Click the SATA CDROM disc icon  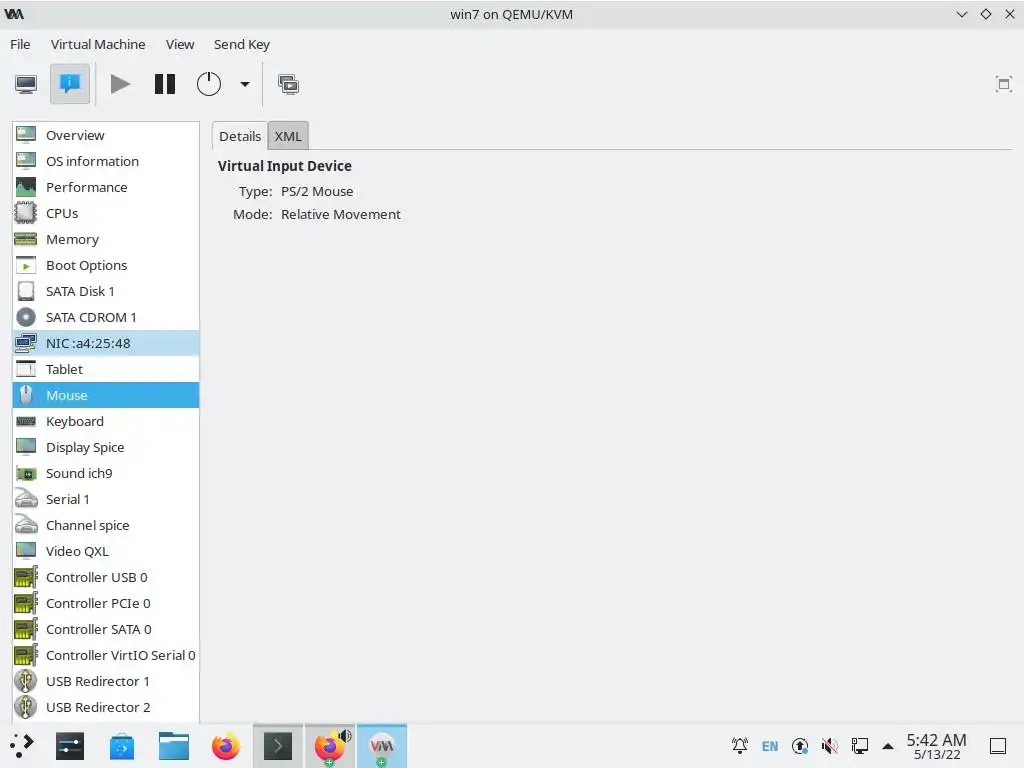pyautogui.click(x=25, y=317)
